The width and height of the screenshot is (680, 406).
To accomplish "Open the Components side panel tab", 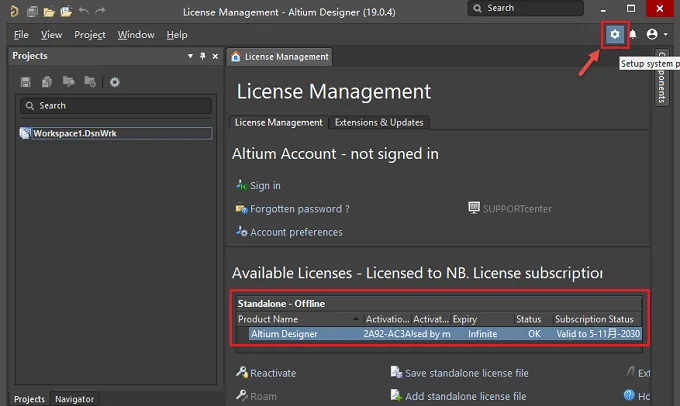I will [662, 78].
